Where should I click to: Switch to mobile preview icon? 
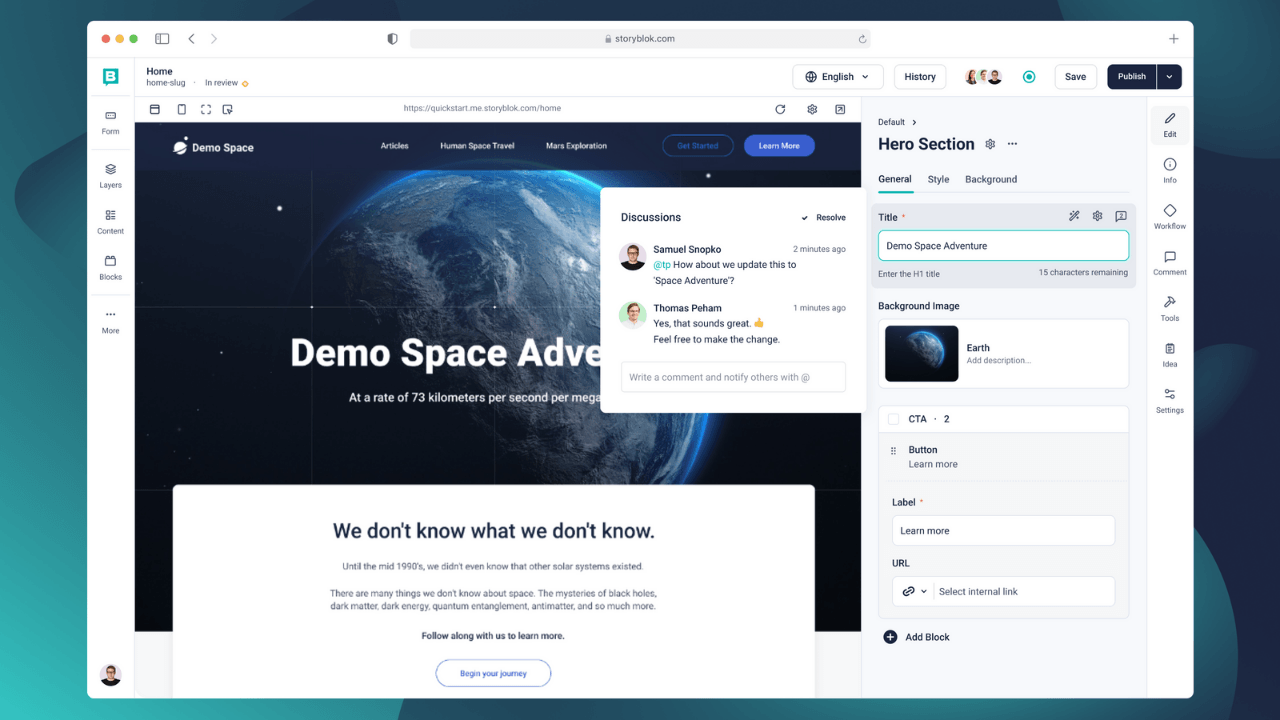coord(181,109)
